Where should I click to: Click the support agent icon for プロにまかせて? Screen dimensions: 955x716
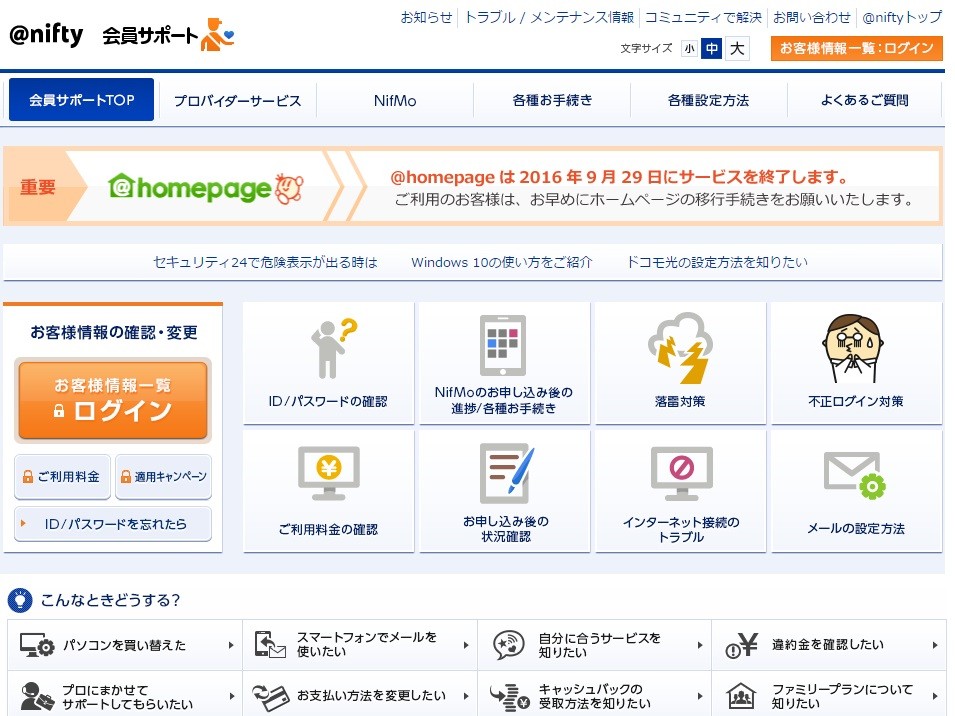pos(37,697)
